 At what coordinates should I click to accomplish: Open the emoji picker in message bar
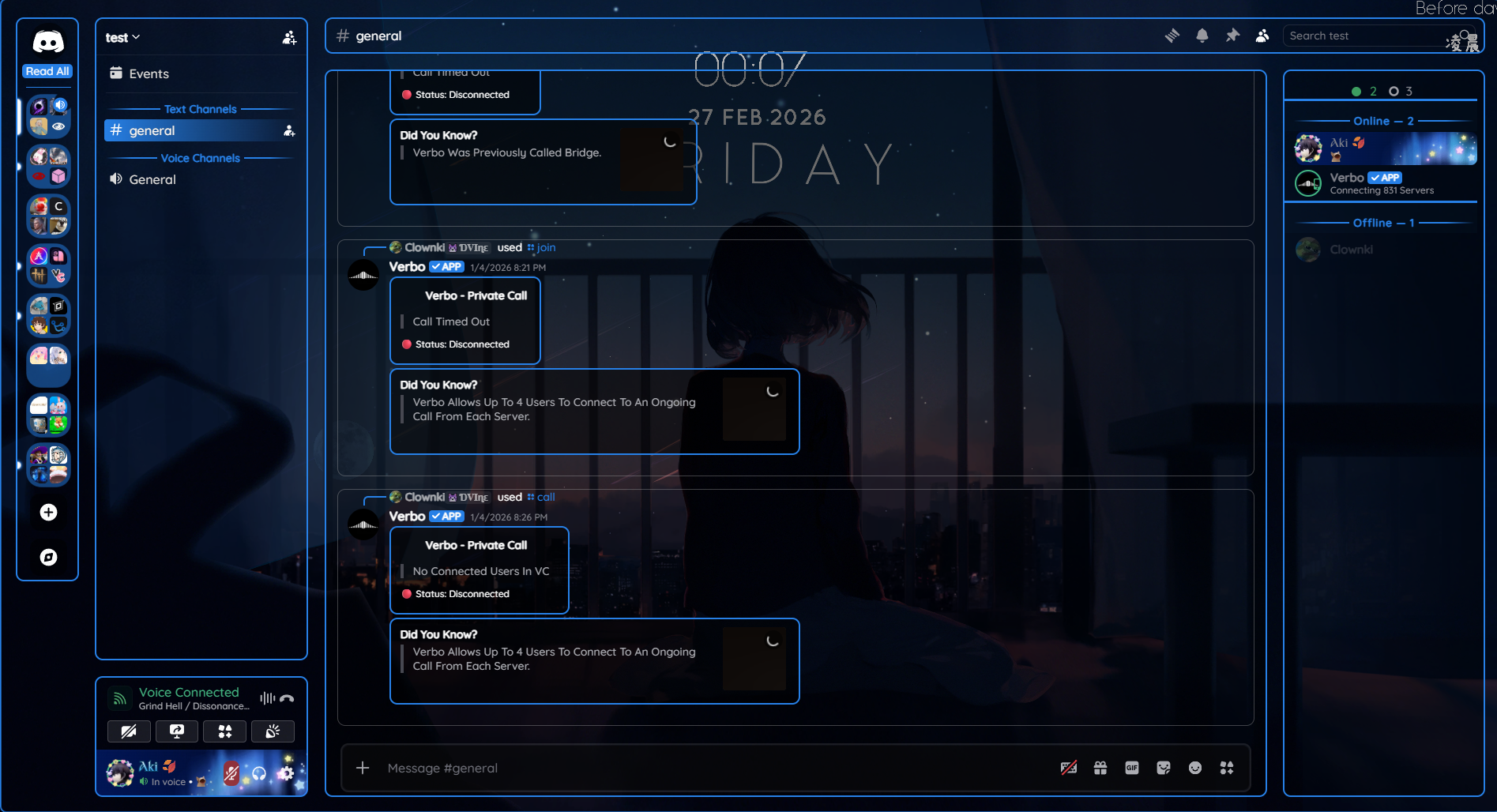(x=1195, y=768)
